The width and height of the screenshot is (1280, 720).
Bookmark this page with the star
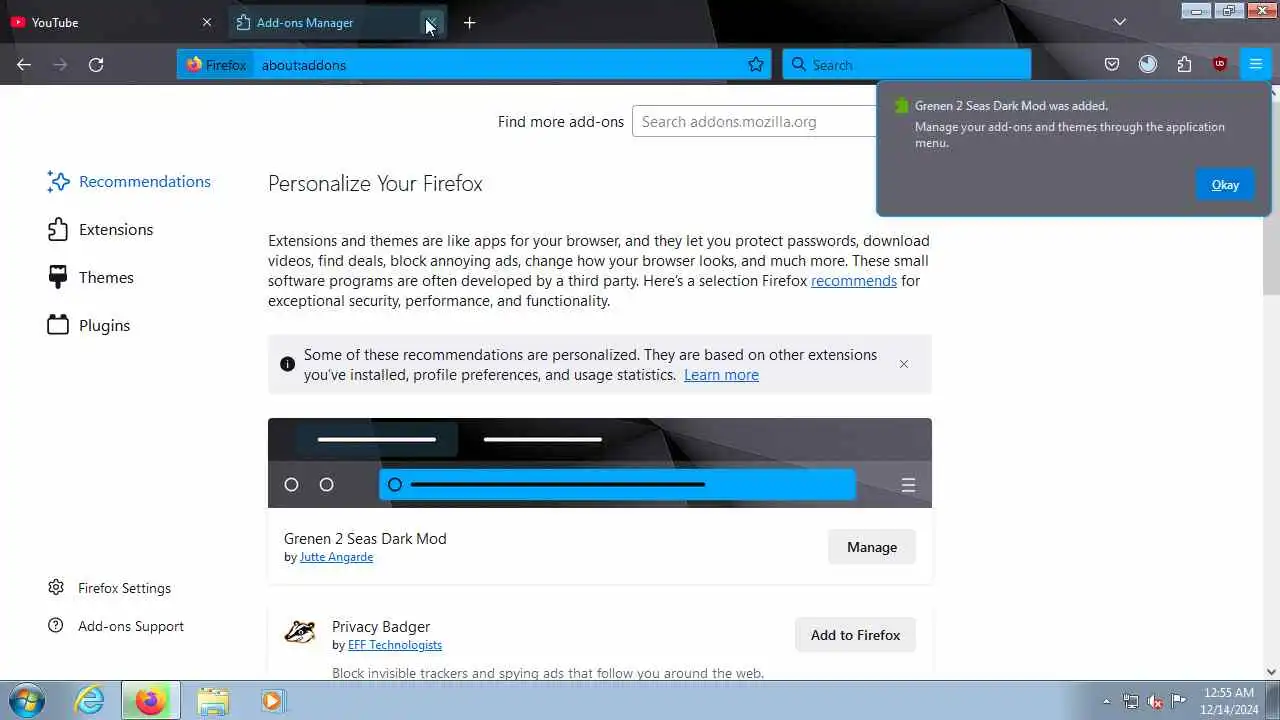click(x=756, y=65)
